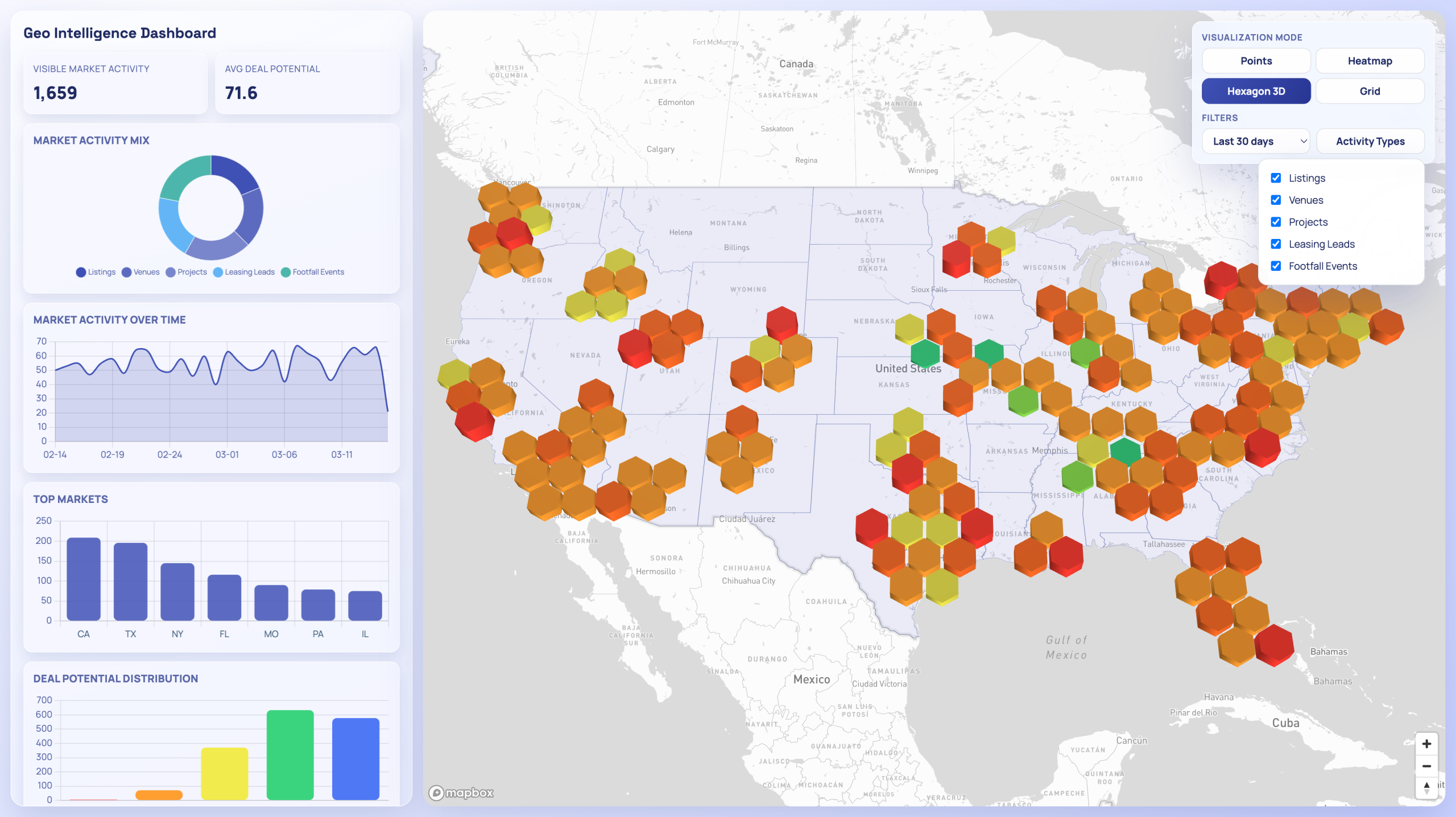Switch to Heatmap visualization mode
The width and height of the screenshot is (1456, 817).
coord(1370,61)
